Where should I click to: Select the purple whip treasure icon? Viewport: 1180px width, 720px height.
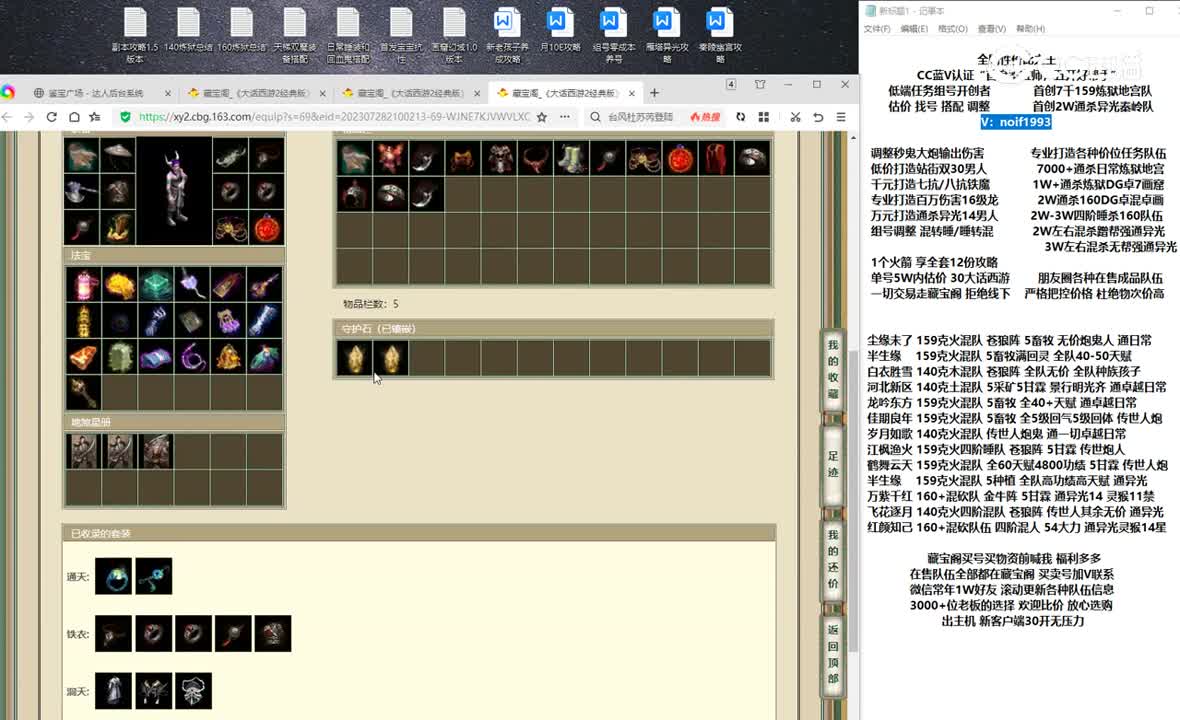[x=193, y=357]
